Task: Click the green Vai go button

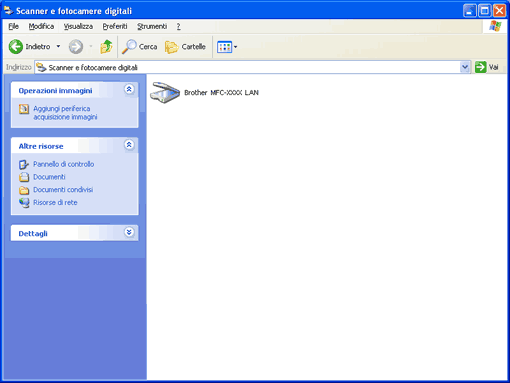Action: click(487, 67)
